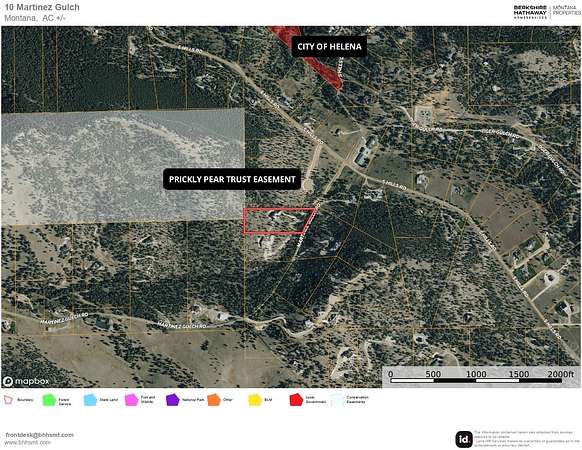Click the id logo near disclaimer

(x=464, y=439)
